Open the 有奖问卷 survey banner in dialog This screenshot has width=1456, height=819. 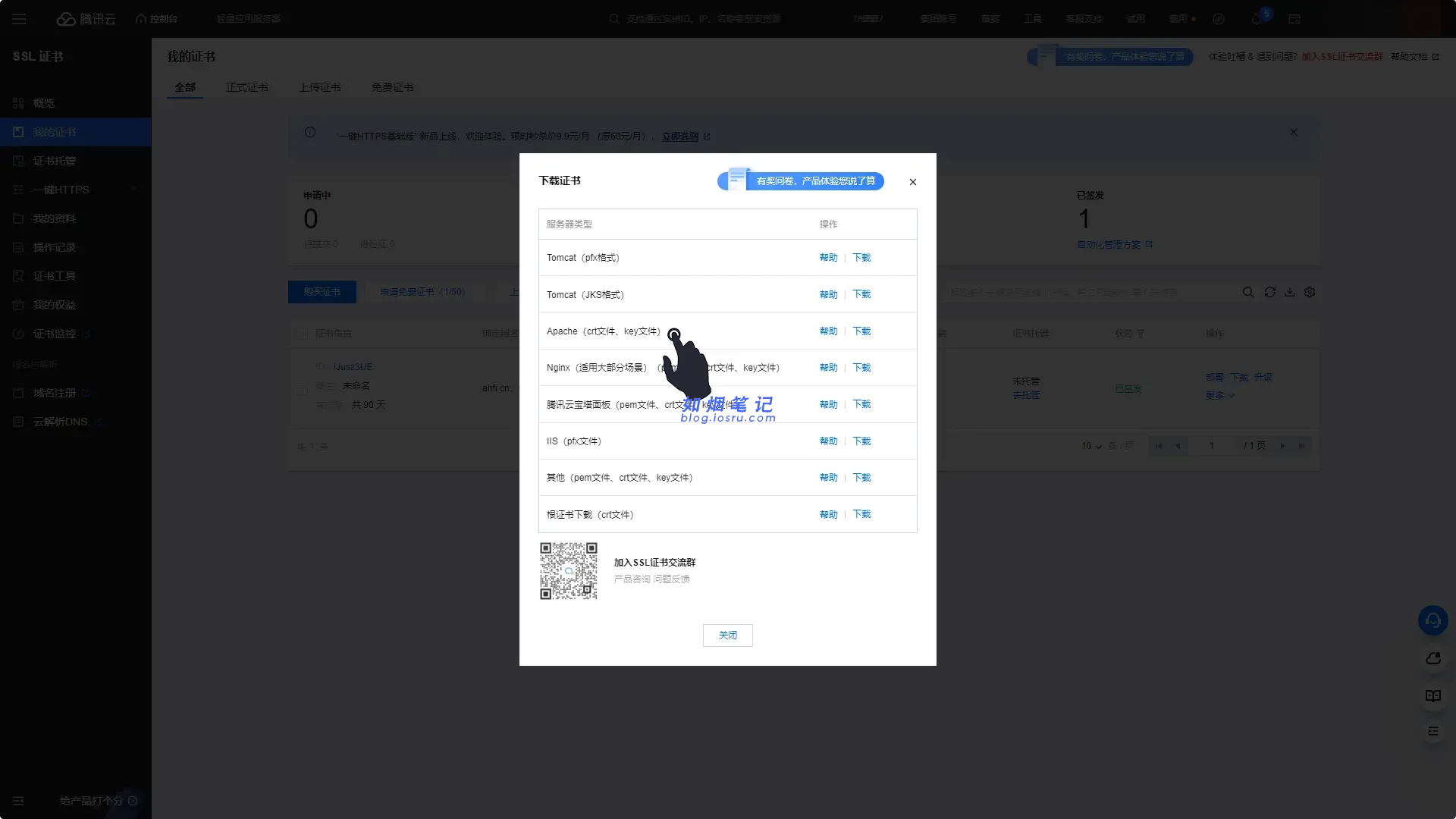click(x=801, y=180)
